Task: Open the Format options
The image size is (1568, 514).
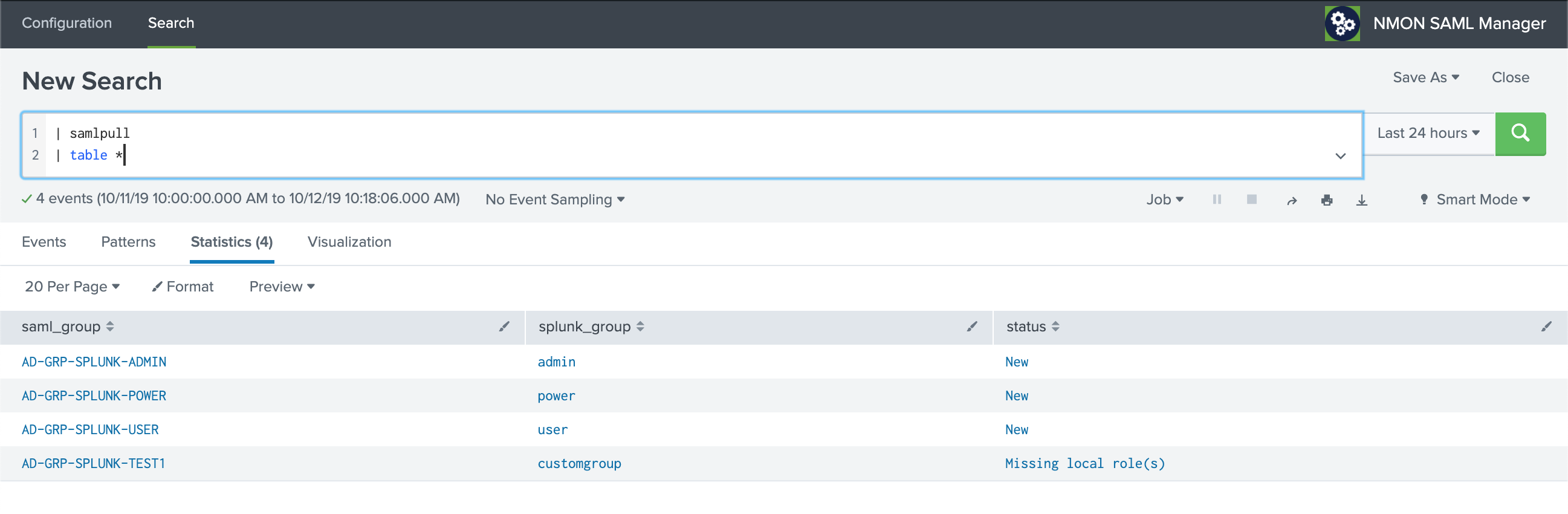Action: pyautogui.click(x=183, y=287)
